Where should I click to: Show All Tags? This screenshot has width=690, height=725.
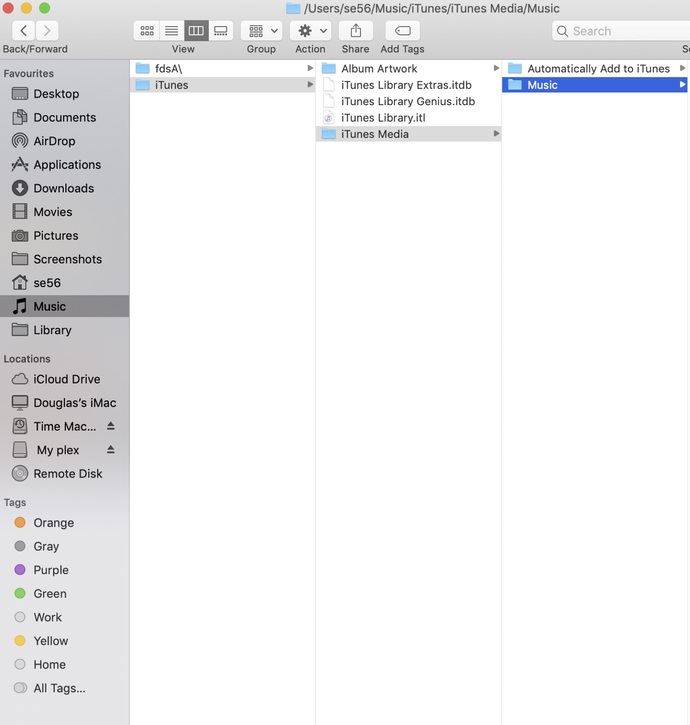[64, 688]
